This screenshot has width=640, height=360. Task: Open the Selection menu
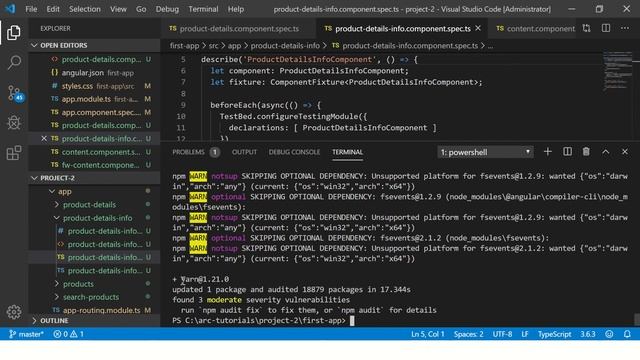coord(84,9)
